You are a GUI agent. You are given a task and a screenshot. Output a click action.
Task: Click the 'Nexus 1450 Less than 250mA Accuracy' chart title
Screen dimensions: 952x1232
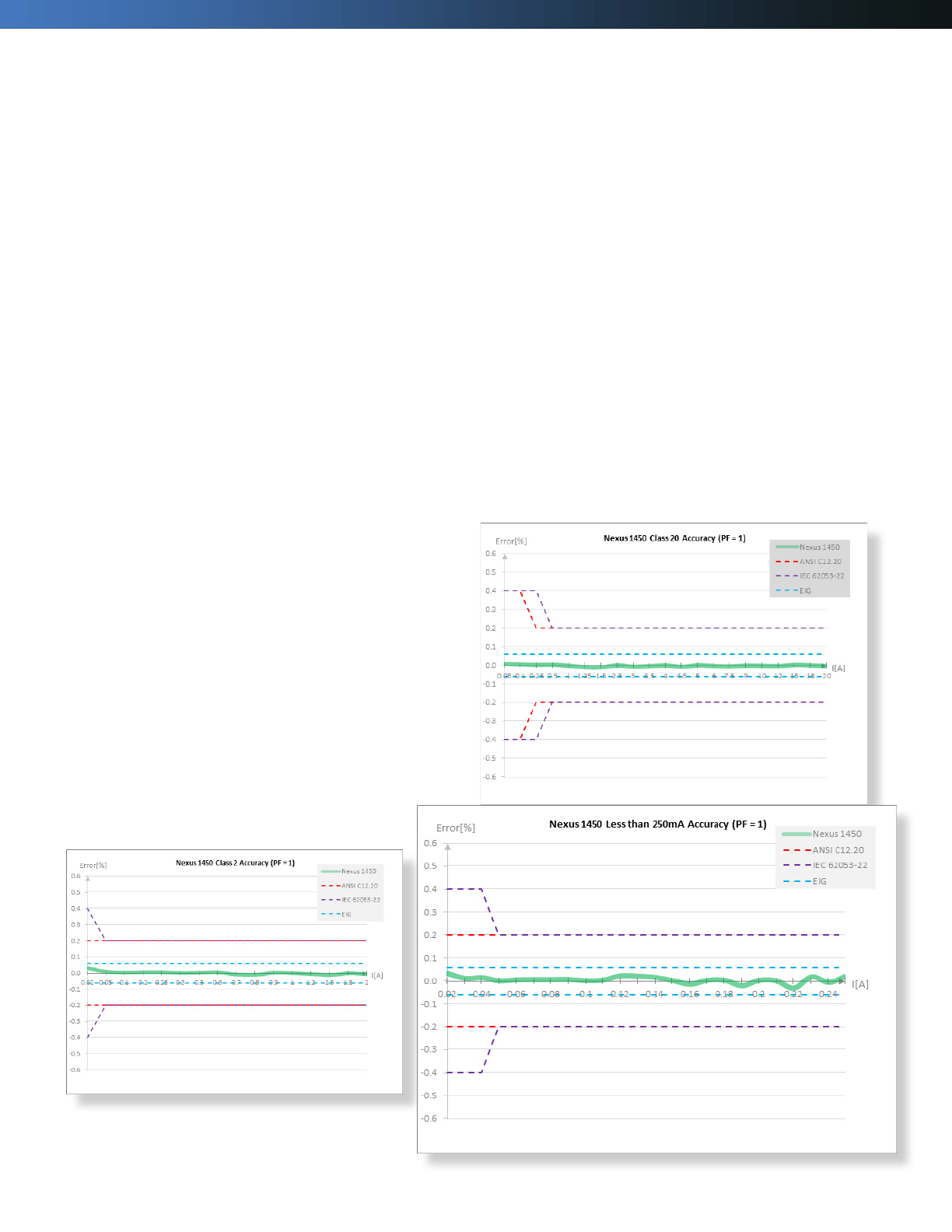tap(657, 824)
